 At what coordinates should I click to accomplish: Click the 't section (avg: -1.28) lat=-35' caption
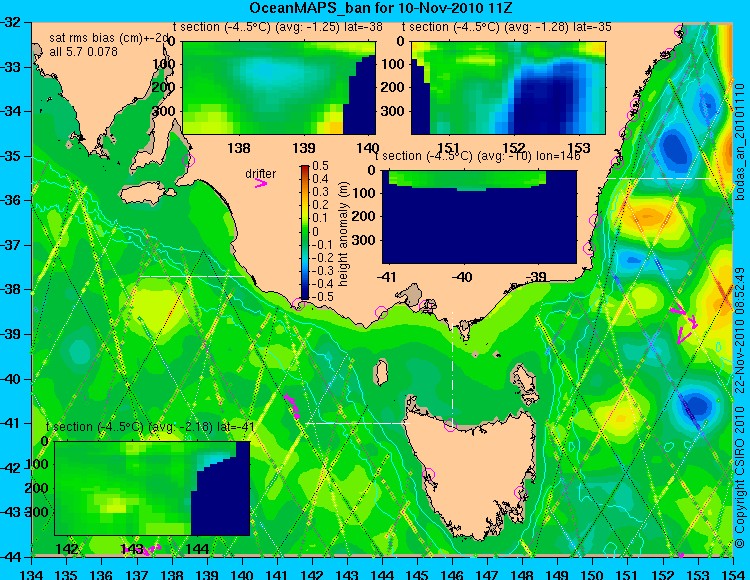(x=507, y=27)
